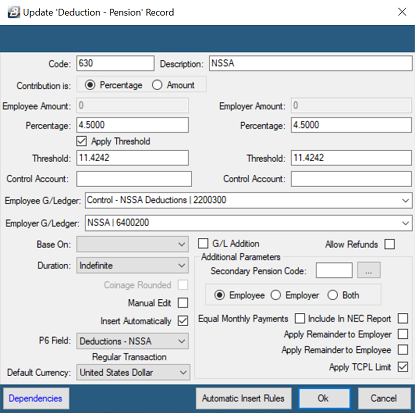Click the app icon in title bar

(x=14, y=12)
